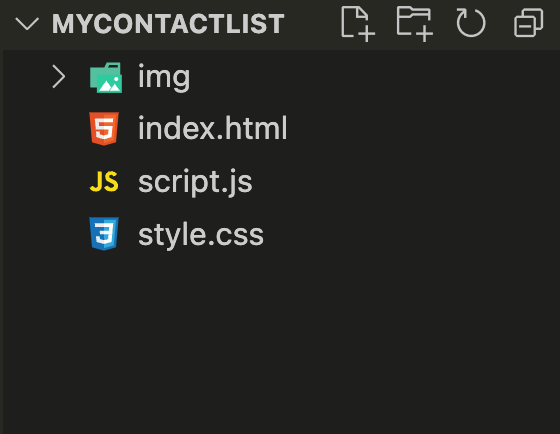Select index.html row by its blank space

(421, 129)
